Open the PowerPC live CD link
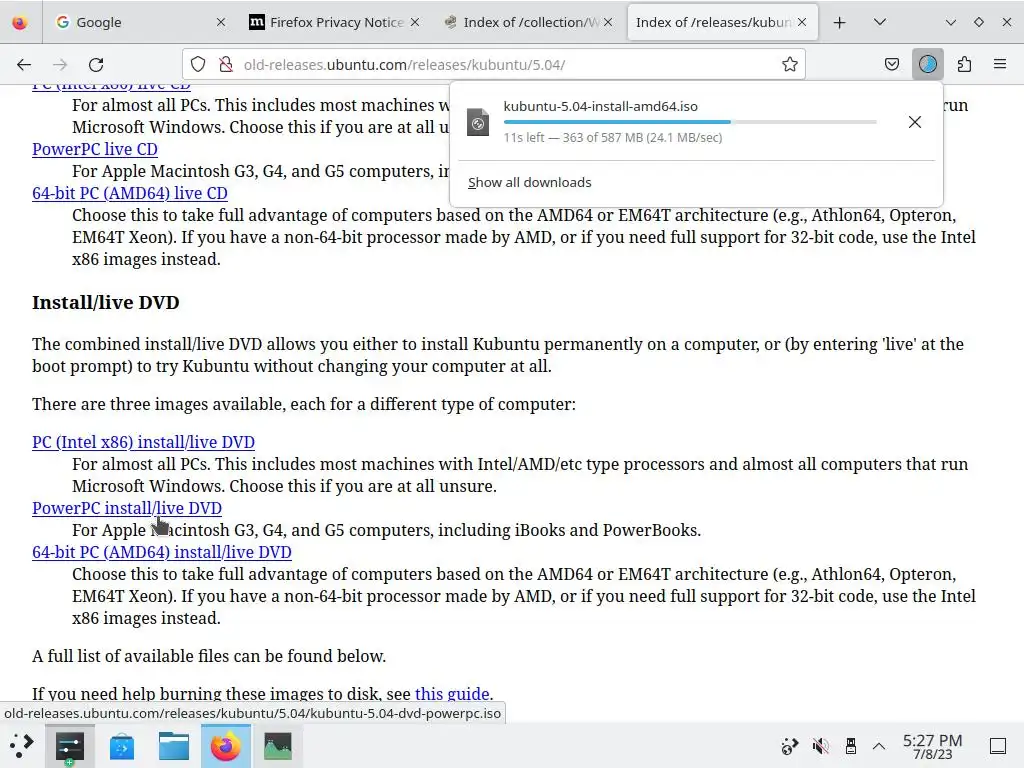This screenshot has height=768, width=1024. point(95,149)
